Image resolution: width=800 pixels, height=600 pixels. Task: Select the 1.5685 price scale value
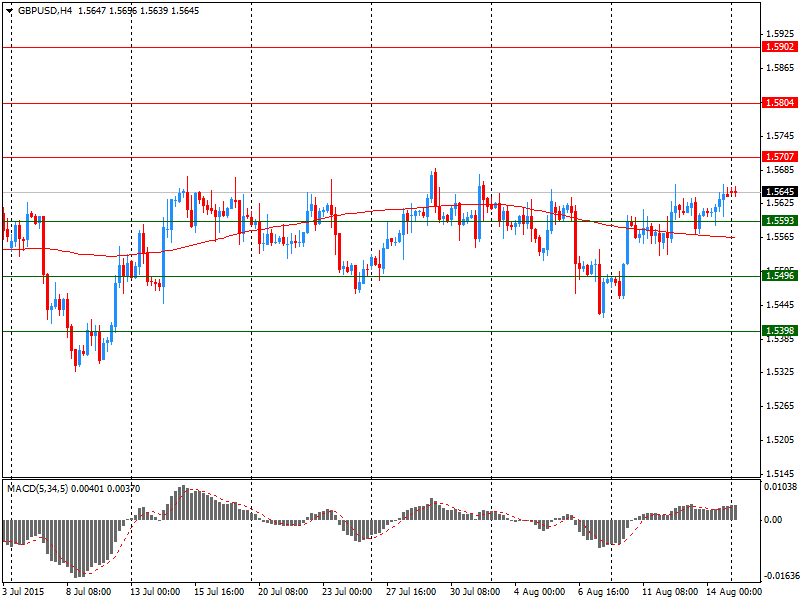coord(781,169)
